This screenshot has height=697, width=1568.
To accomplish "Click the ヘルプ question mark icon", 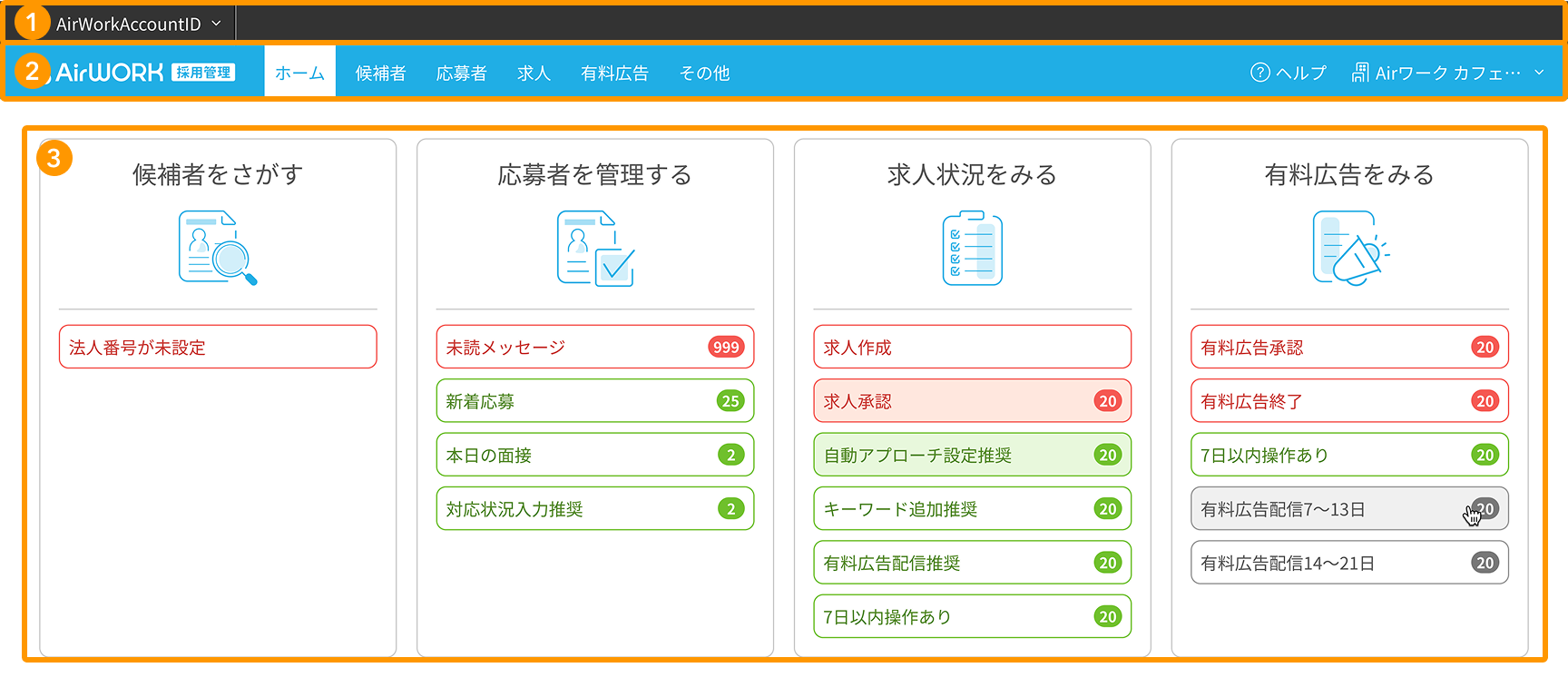I will pos(1259,73).
